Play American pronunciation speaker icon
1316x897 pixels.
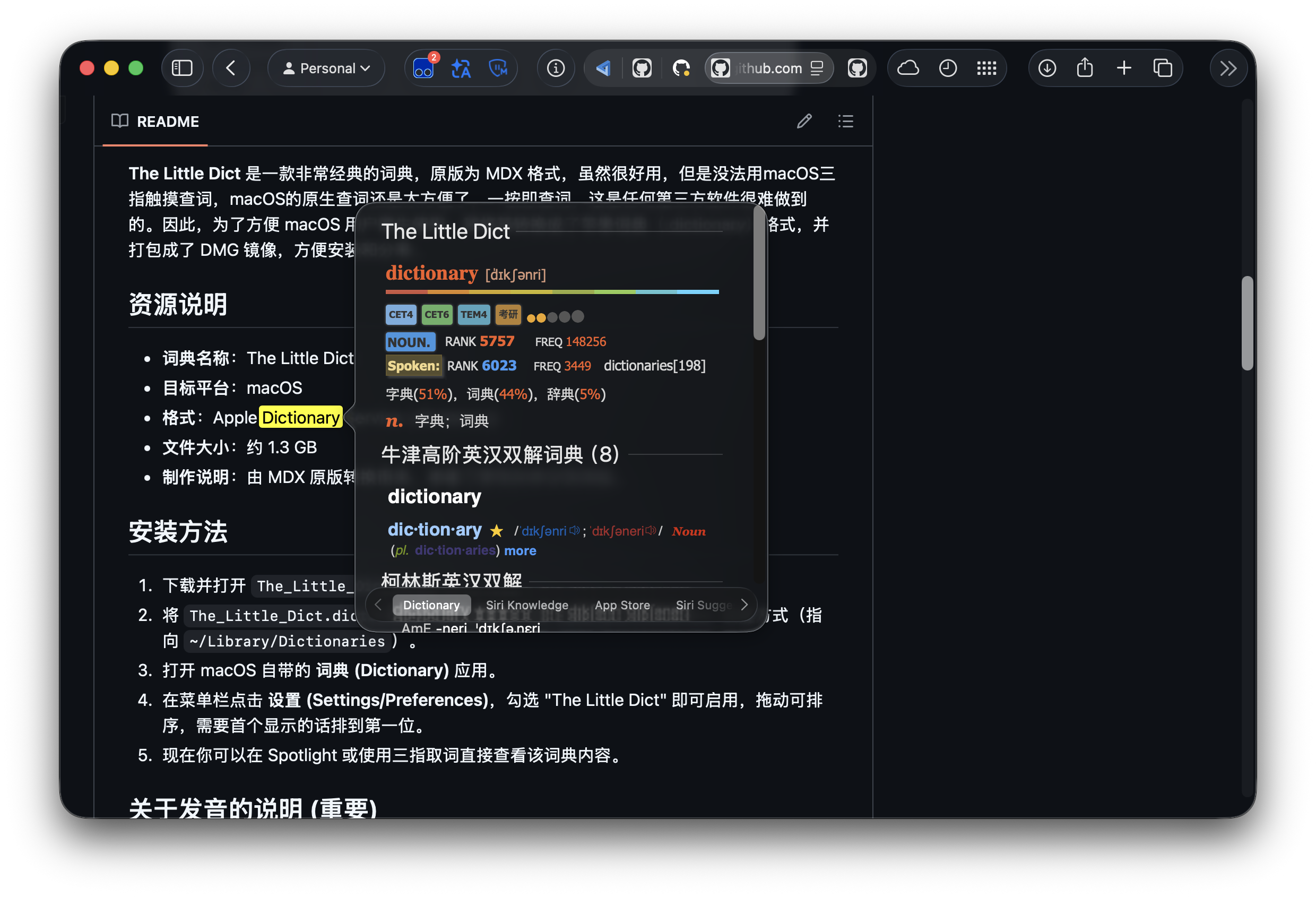pos(651,531)
